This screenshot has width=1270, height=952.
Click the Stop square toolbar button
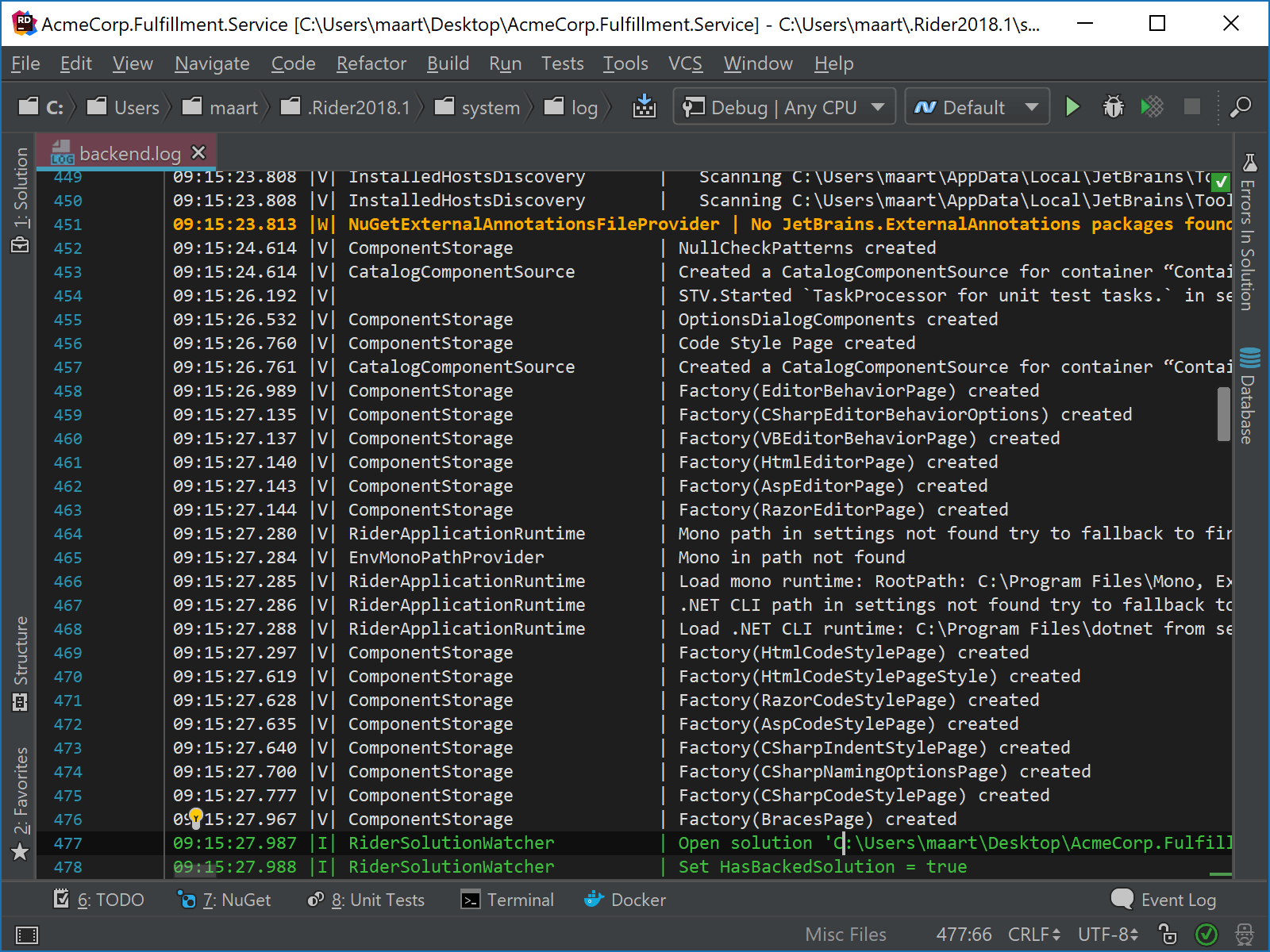click(1192, 106)
